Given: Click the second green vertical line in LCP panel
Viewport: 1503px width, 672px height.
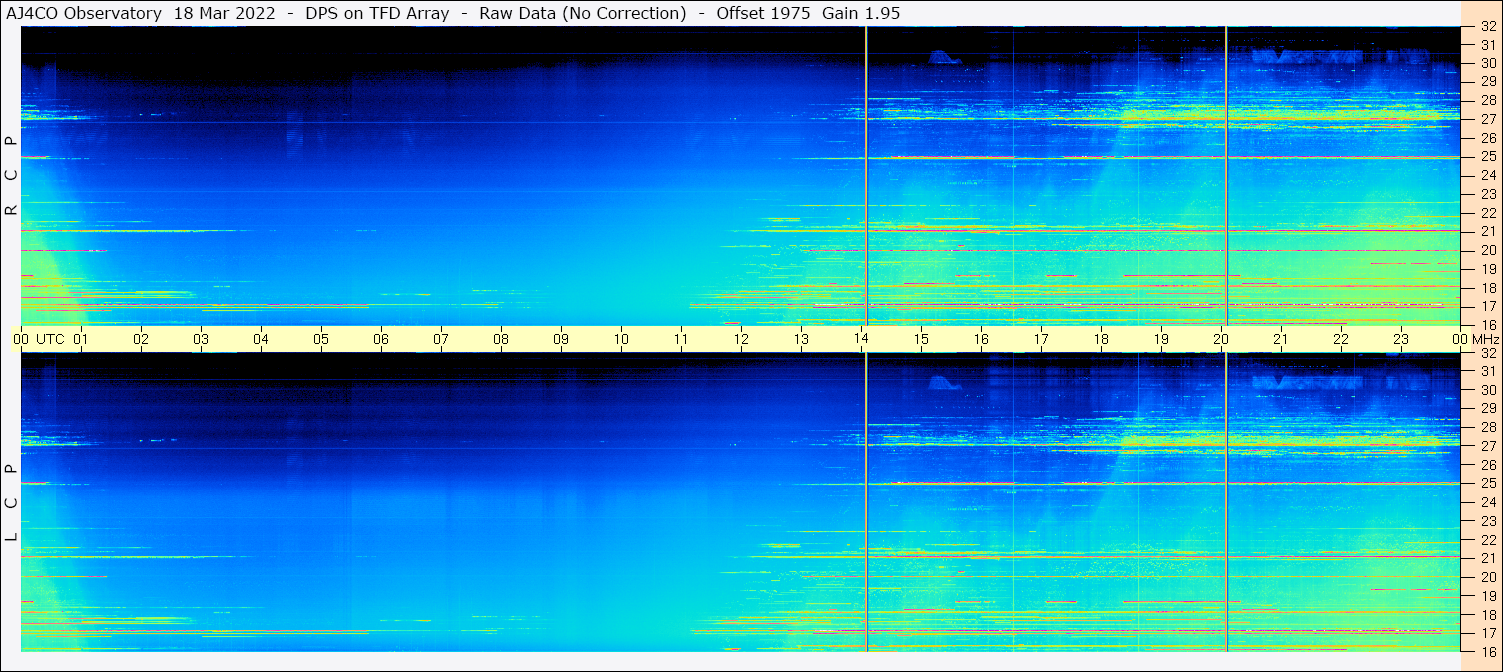Looking at the screenshot, I should pyautogui.click(x=1226, y=502).
